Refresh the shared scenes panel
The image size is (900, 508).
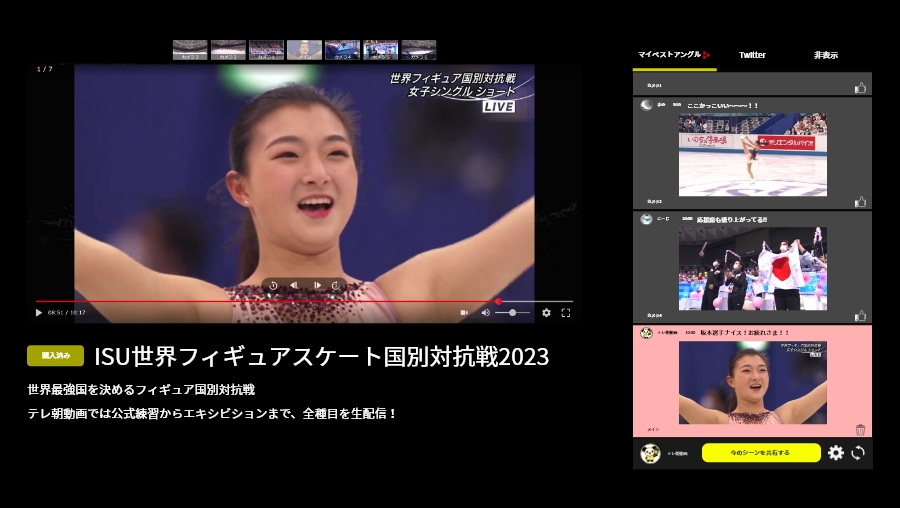858,453
